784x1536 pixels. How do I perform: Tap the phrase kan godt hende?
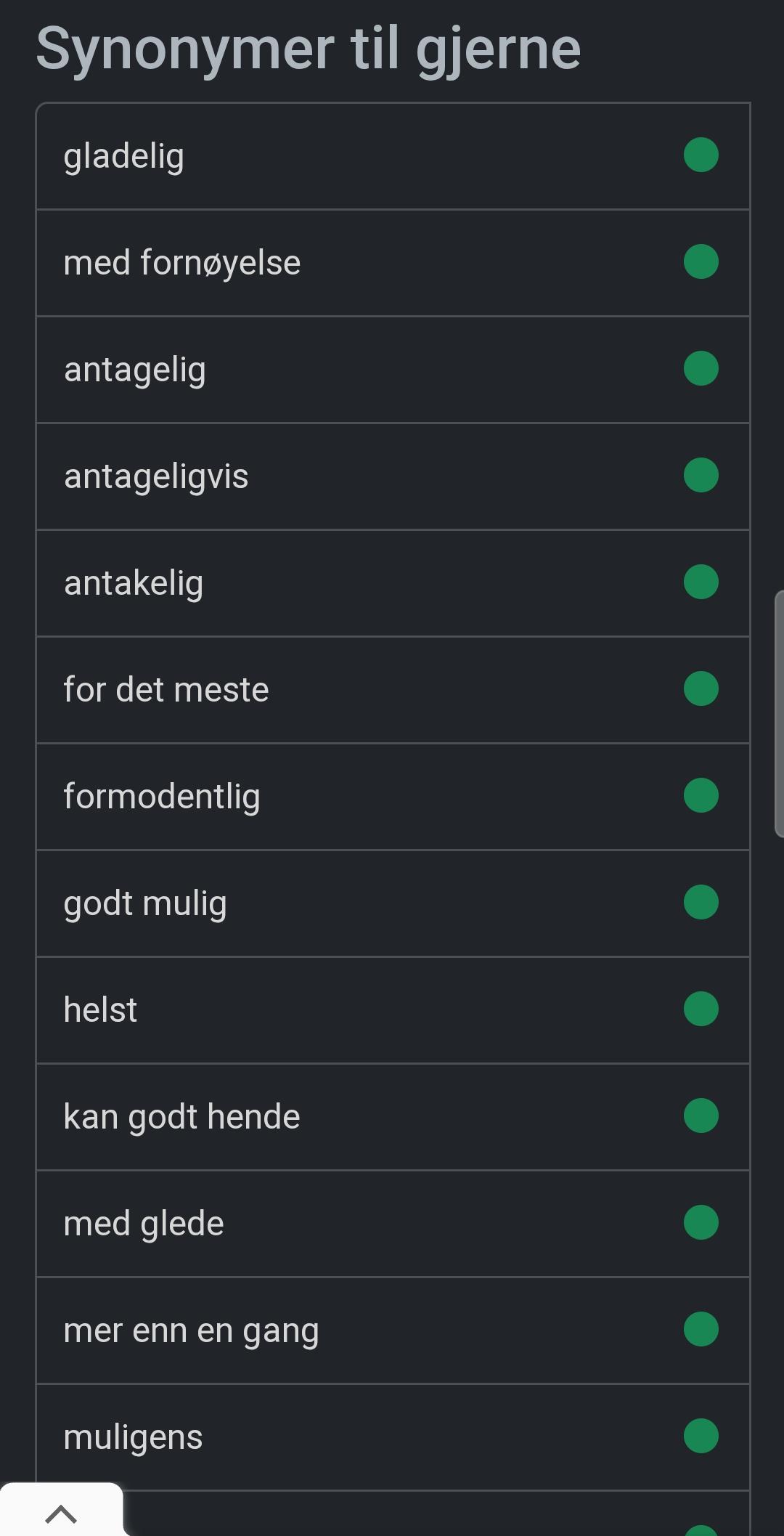click(x=182, y=1117)
